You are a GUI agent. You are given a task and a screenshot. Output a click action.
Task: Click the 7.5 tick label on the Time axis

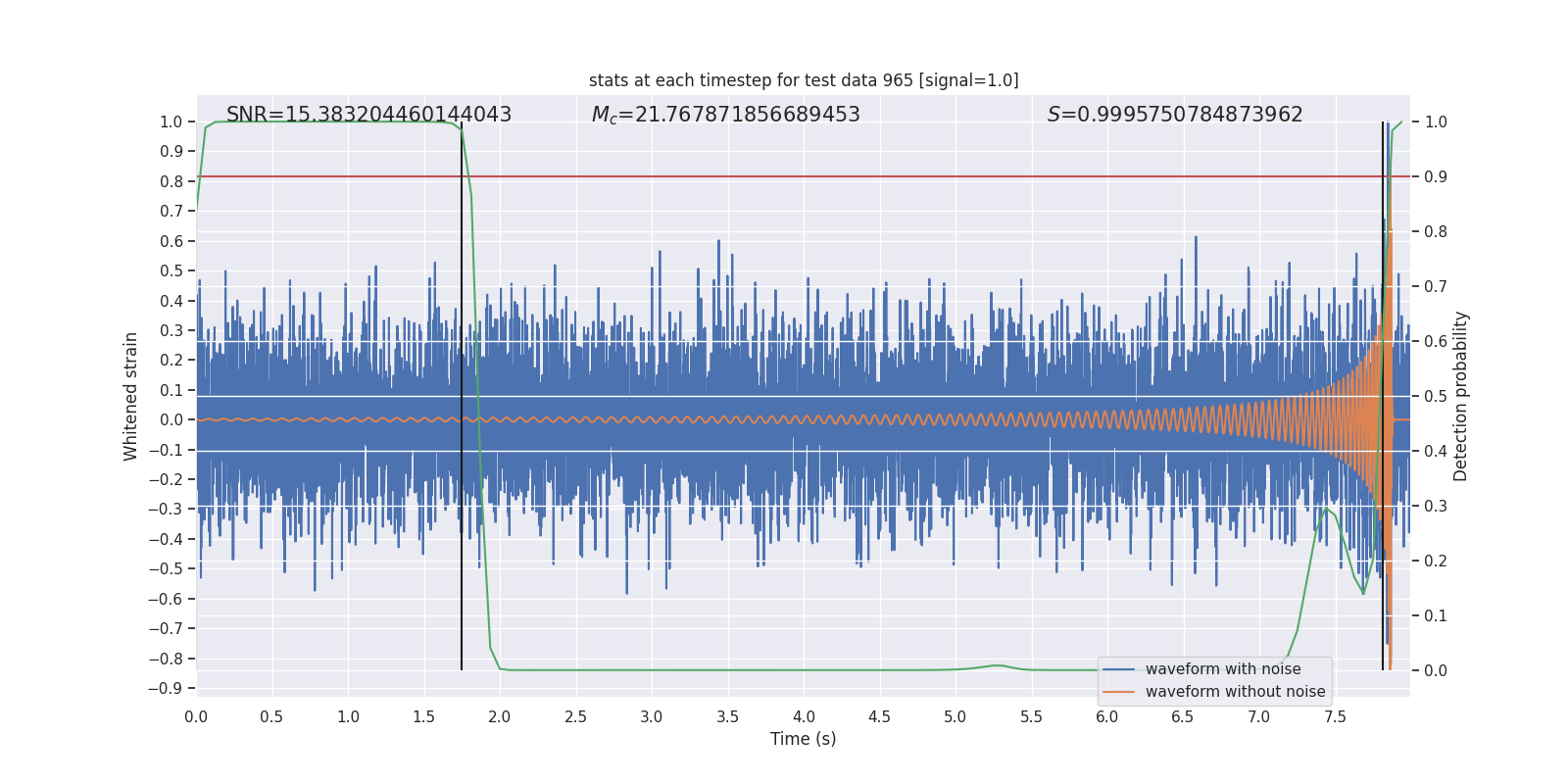tap(1335, 716)
